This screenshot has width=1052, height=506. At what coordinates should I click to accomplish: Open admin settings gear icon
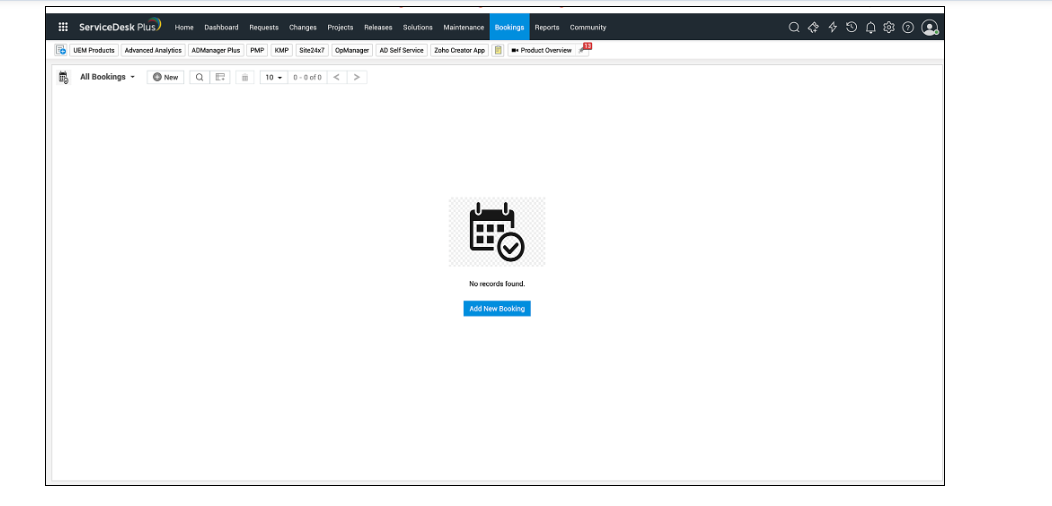pos(888,27)
